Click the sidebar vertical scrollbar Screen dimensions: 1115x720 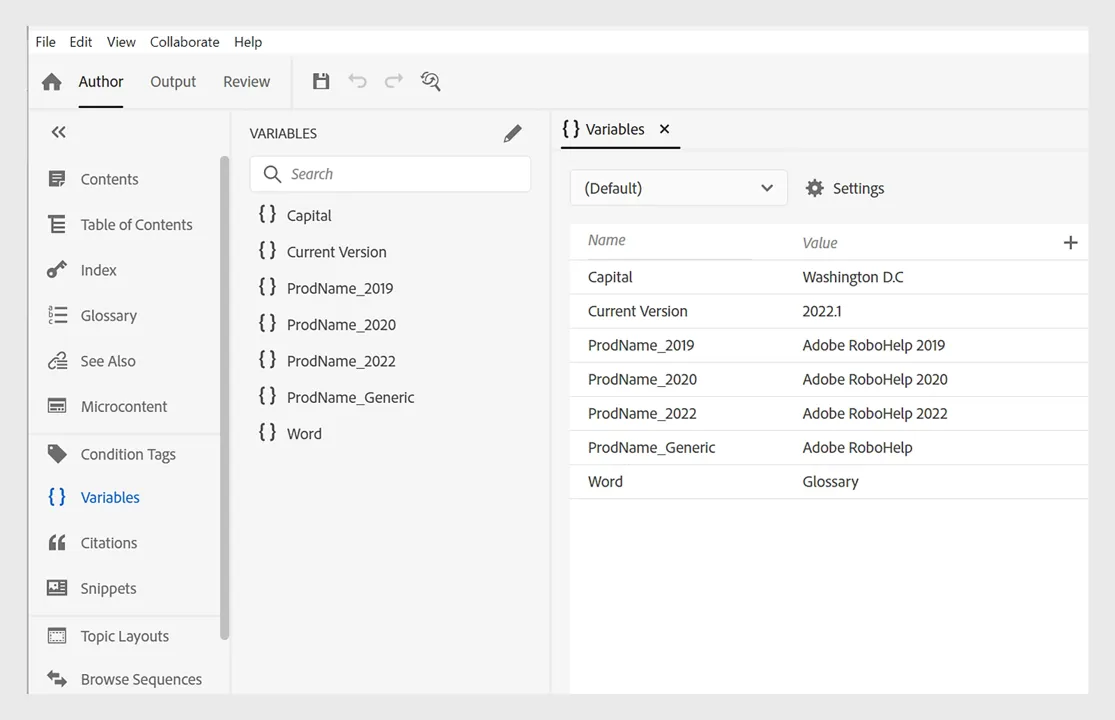[x=225, y=398]
